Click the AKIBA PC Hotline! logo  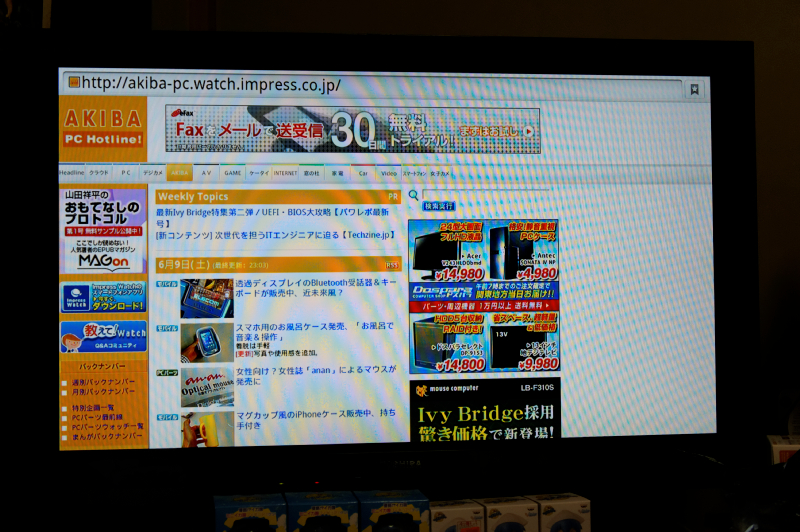tap(103, 128)
